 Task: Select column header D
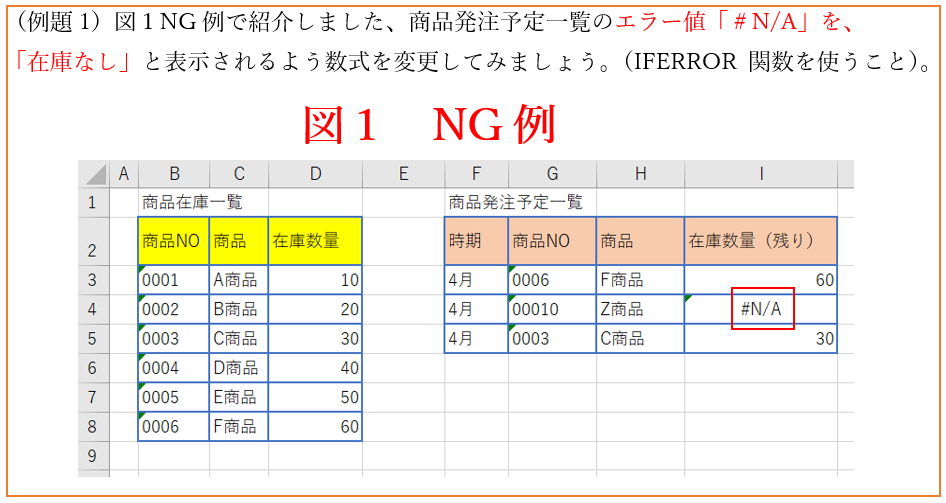[x=315, y=174]
